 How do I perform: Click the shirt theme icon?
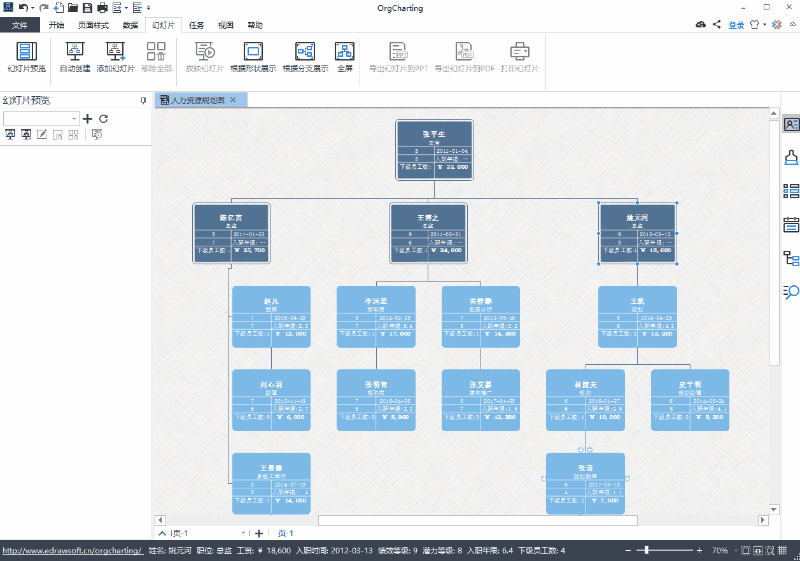[x=755, y=24]
